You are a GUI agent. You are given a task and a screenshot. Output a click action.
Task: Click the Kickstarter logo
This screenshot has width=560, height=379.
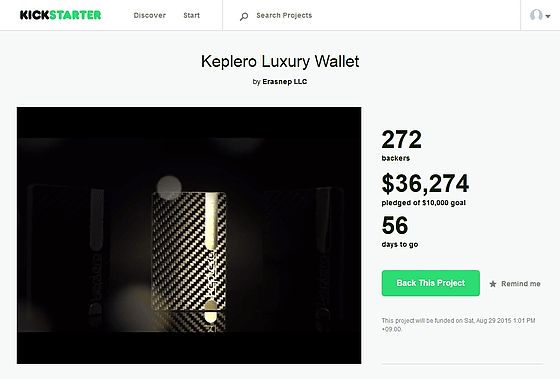(x=60, y=15)
